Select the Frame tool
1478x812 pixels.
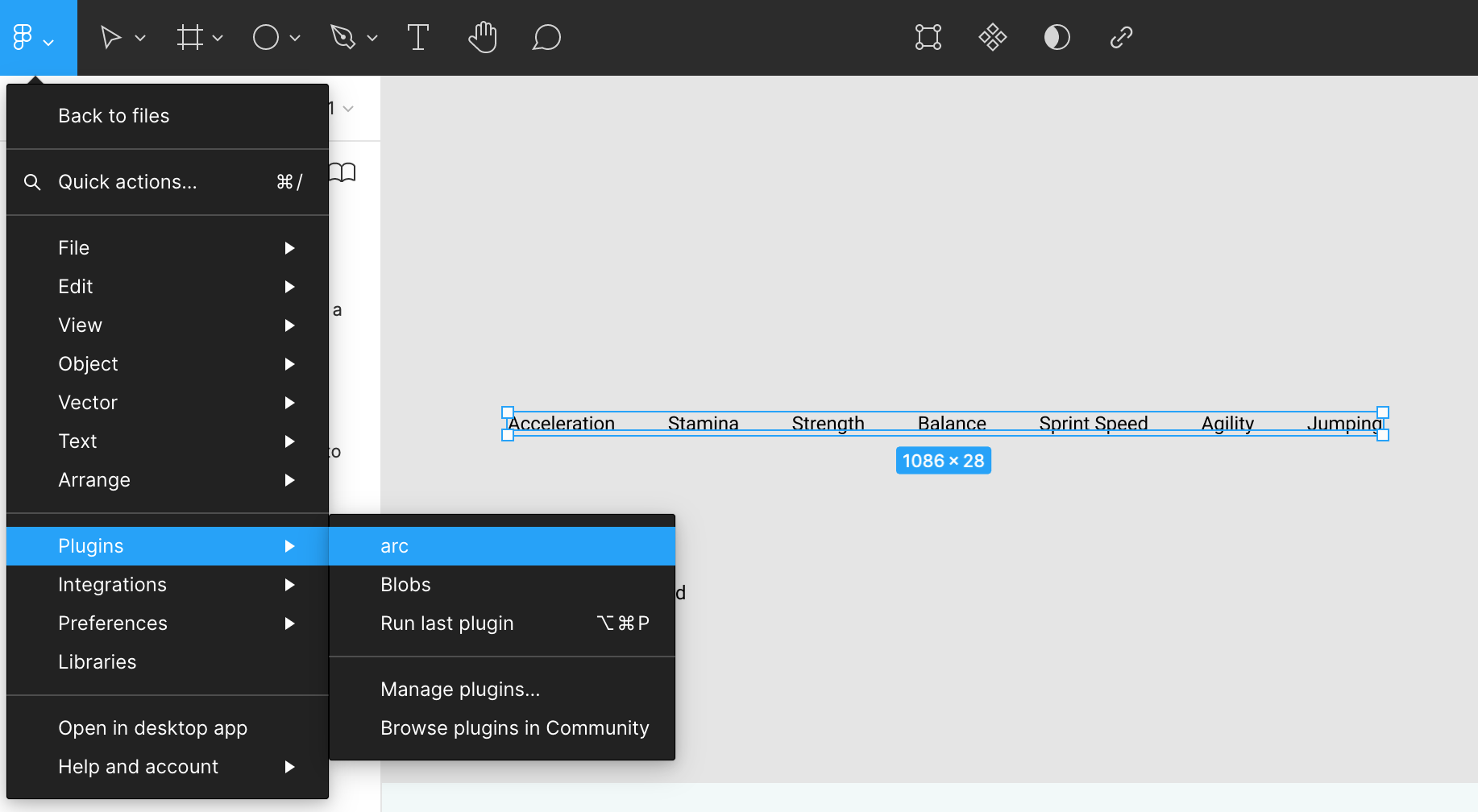click(x=189, y=37)
